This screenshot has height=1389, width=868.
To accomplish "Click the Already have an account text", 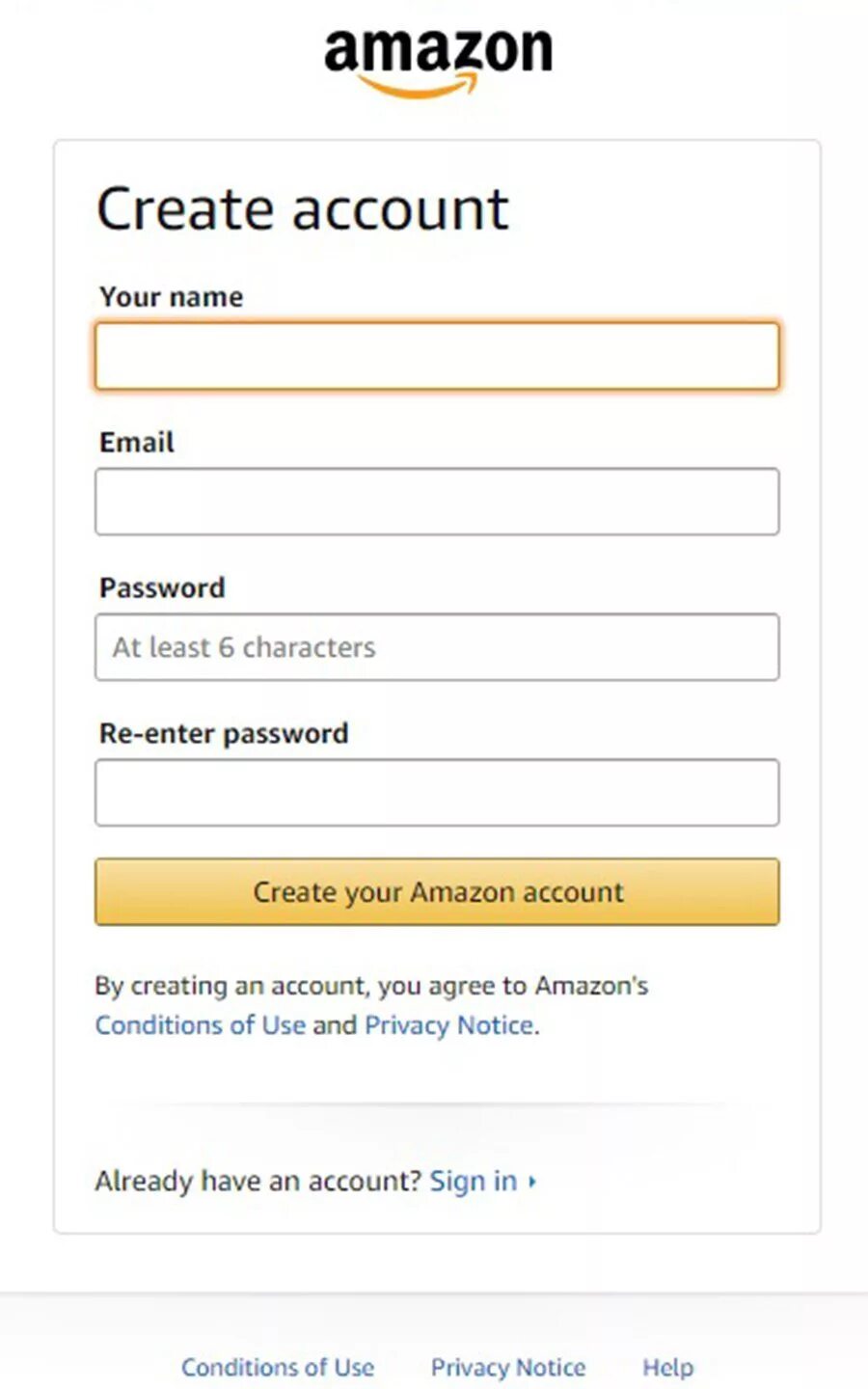I will (x=258, y=1182).
